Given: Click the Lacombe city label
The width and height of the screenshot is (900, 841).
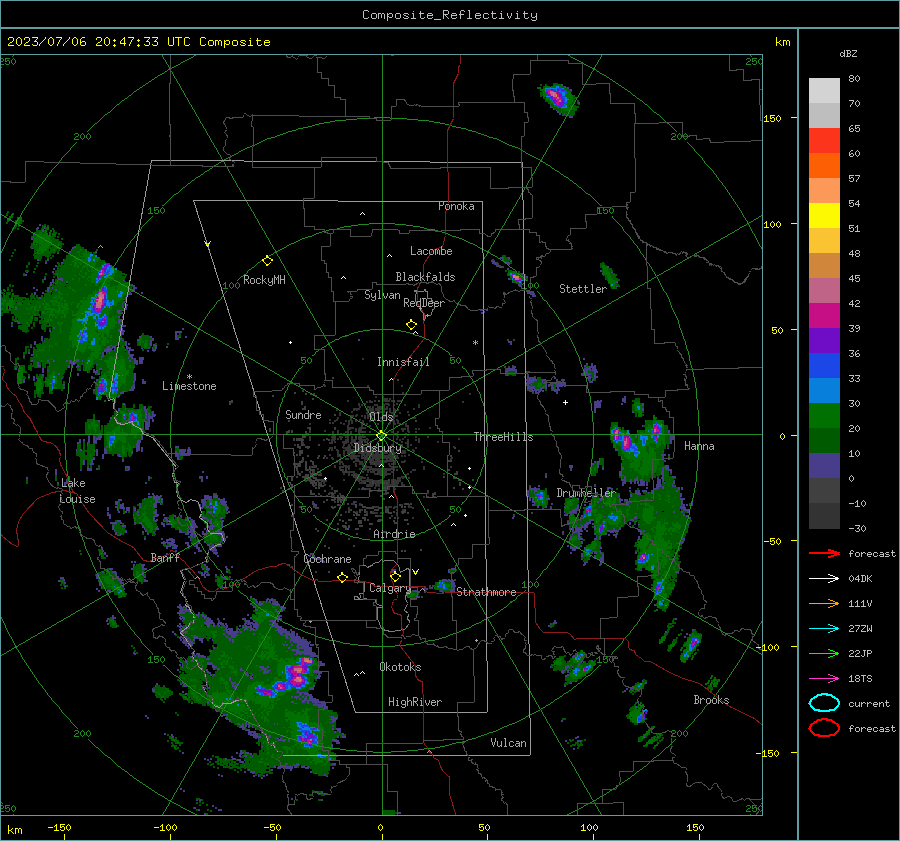Looking at the screenshot, I should (431, 251).
